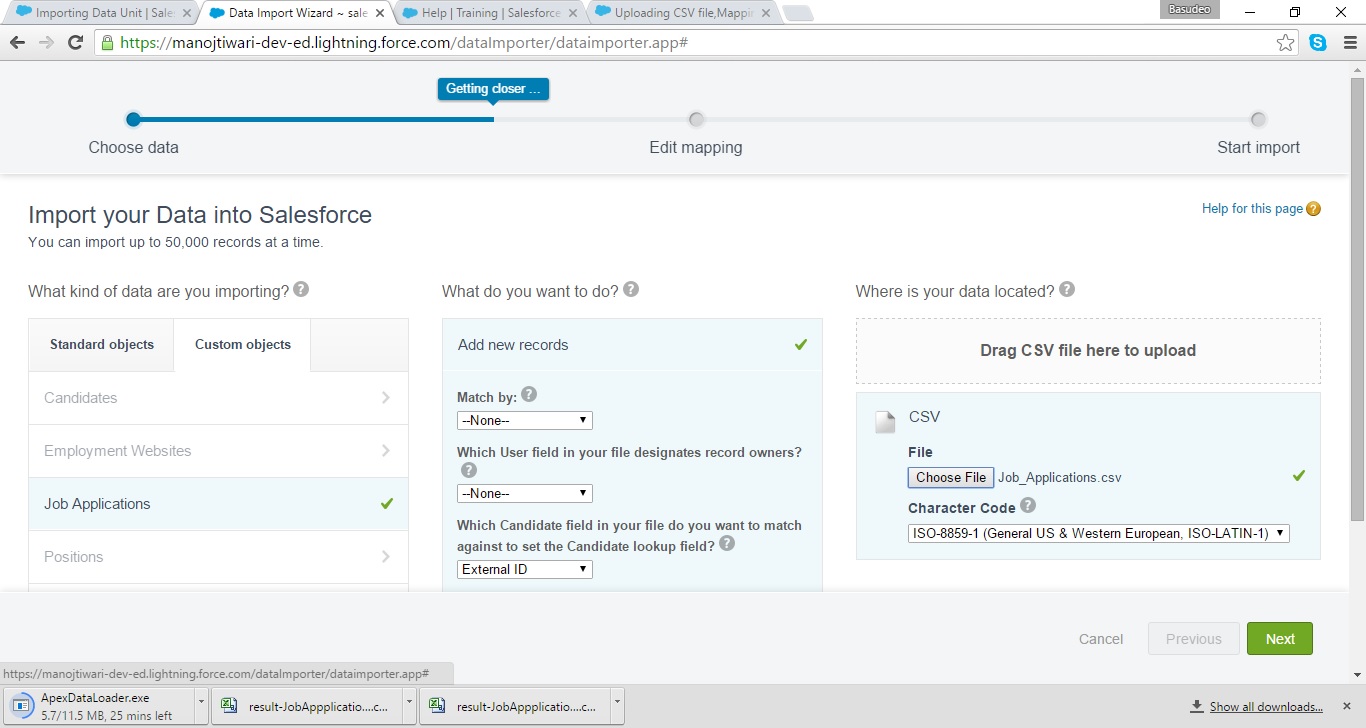Open the Help for this page link
The width and height of the screenshot is (1366, 728).
click(x=1252, y=209)
